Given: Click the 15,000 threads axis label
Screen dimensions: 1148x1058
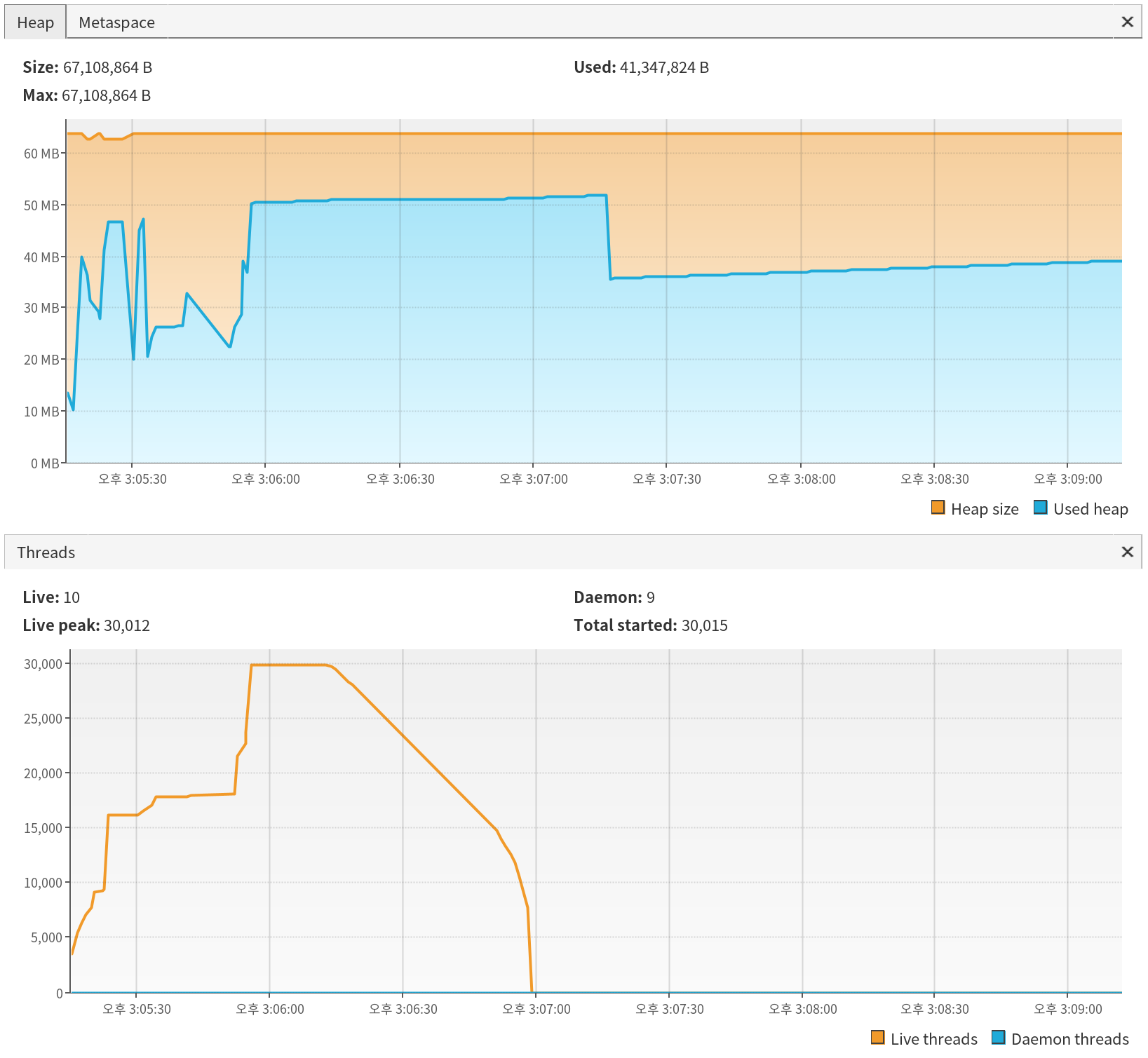Looking at the screenshot, I should 43,828.
